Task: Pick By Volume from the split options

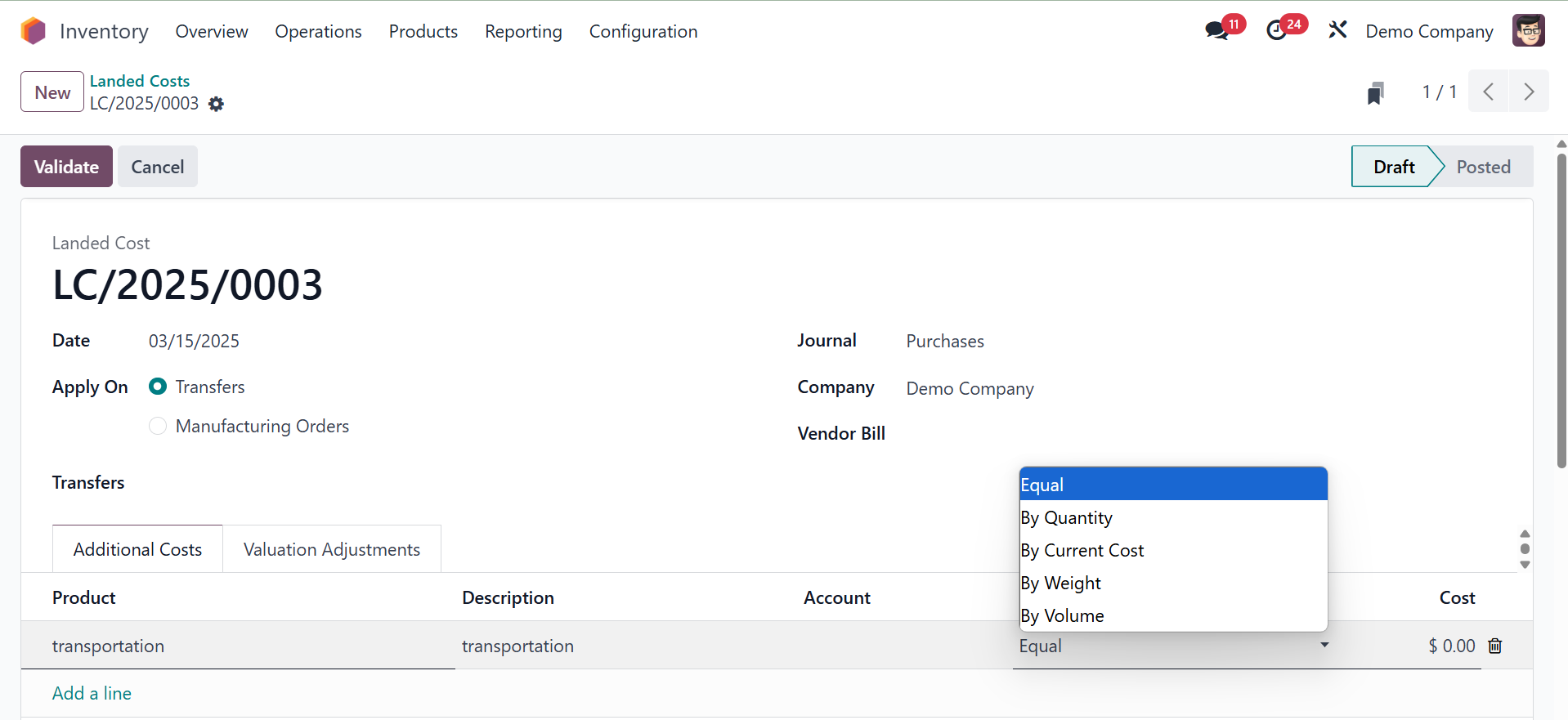Action: pyautogui.click(x=1062, y=615)
